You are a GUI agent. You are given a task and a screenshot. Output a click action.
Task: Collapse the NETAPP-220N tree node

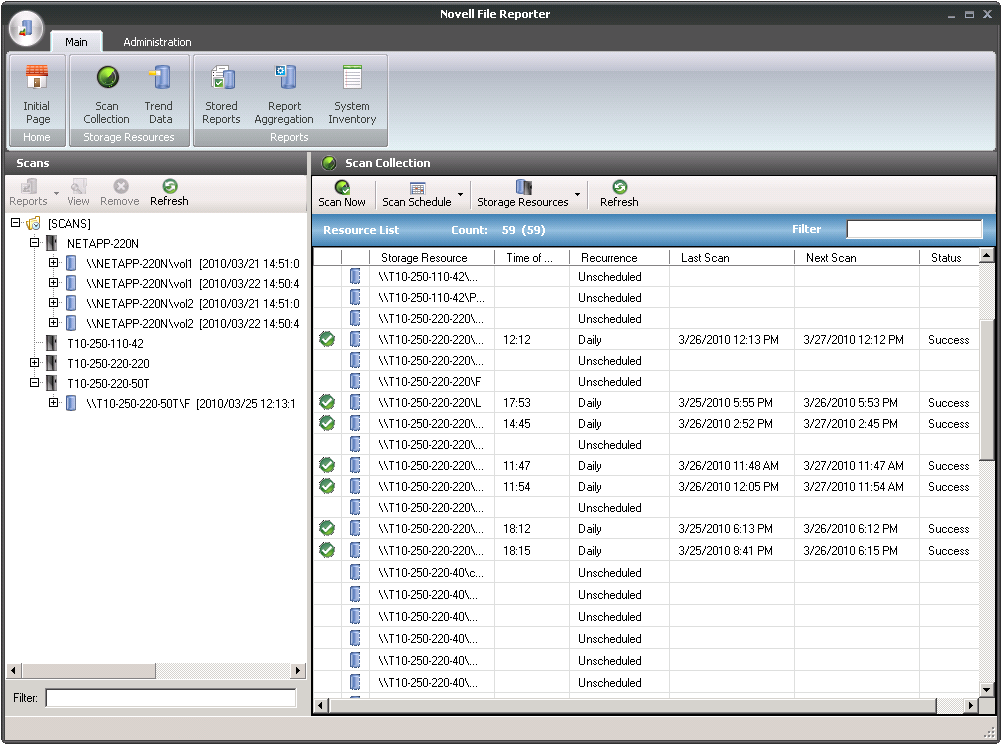point(35,243)
